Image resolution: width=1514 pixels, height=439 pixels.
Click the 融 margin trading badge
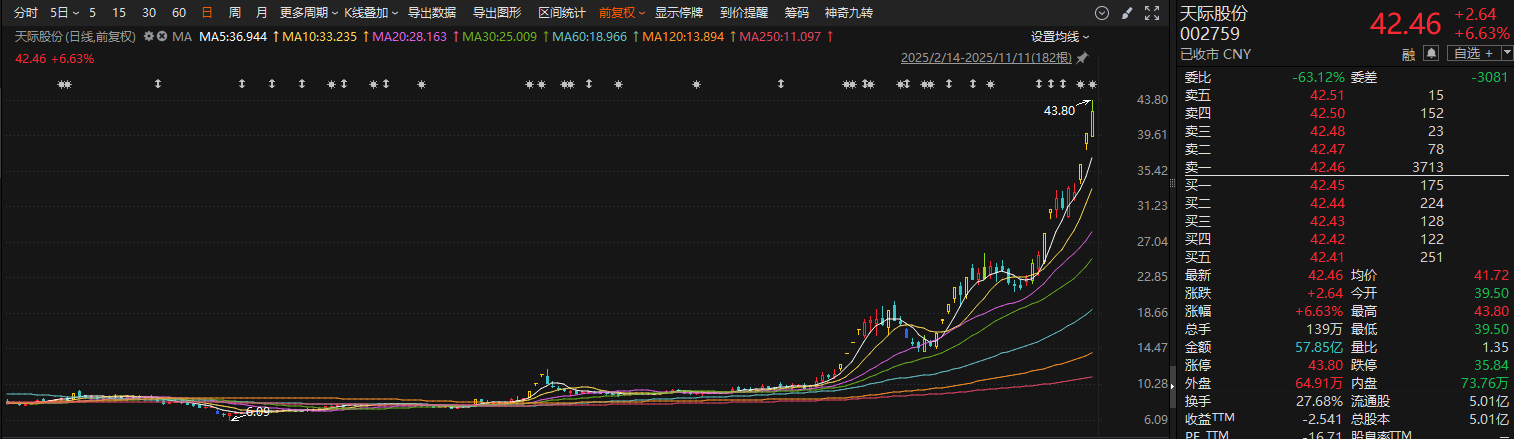click(x=1412, y=53)
